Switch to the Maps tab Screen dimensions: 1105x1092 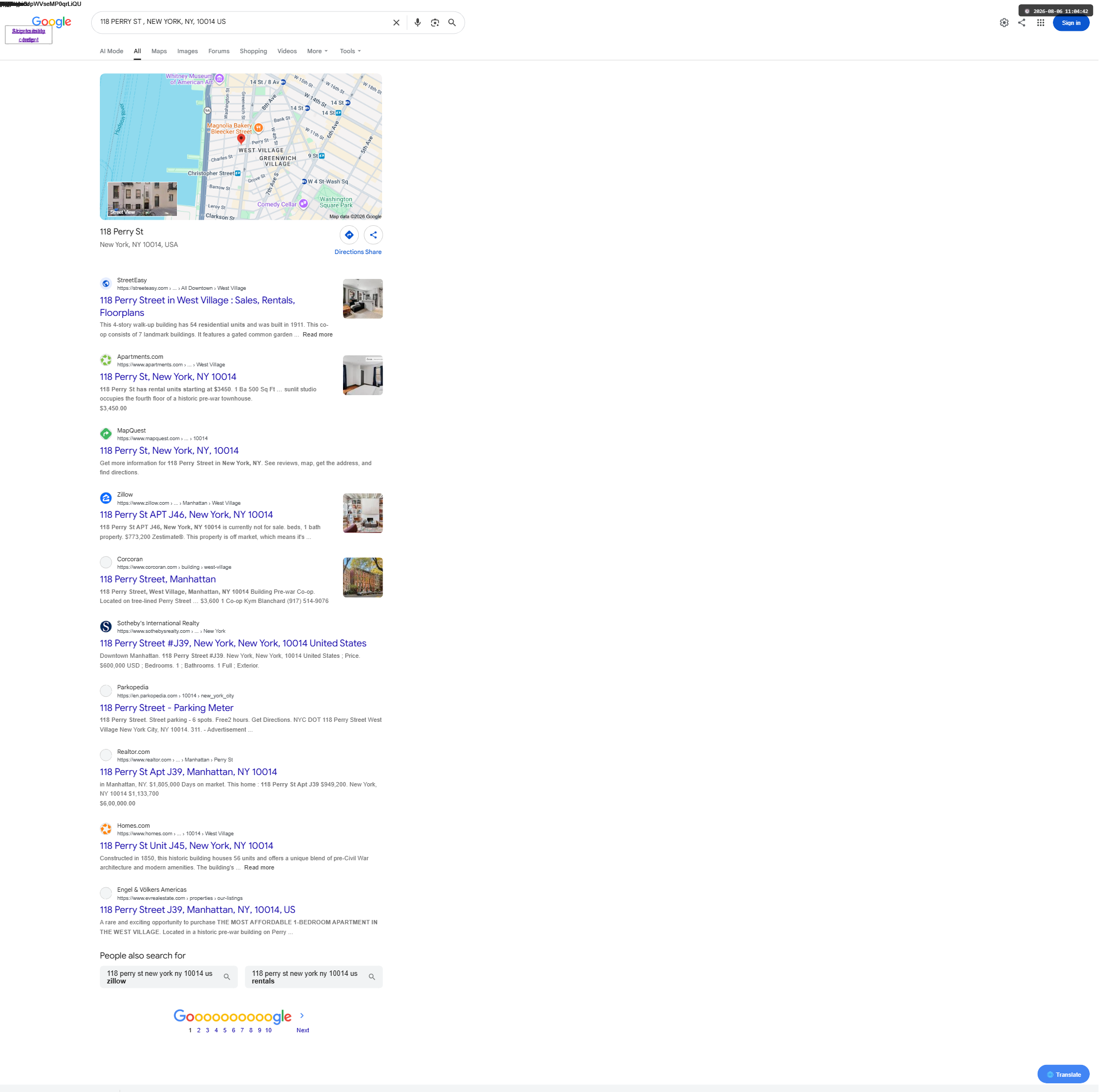click(160, 52)
